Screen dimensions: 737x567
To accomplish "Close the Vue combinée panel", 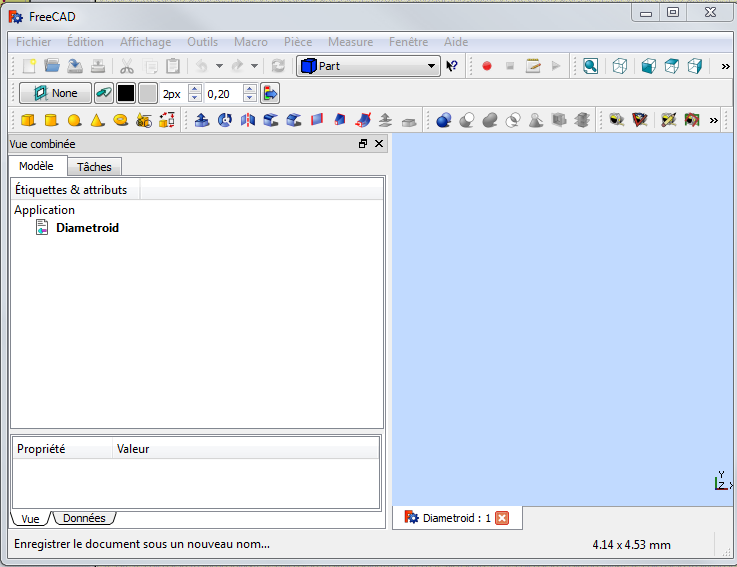I will coord(379,144).
